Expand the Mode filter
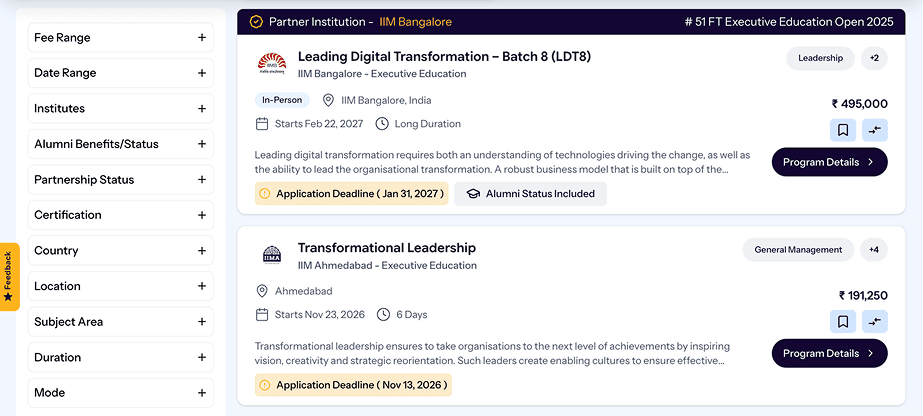 coord(121,392)
